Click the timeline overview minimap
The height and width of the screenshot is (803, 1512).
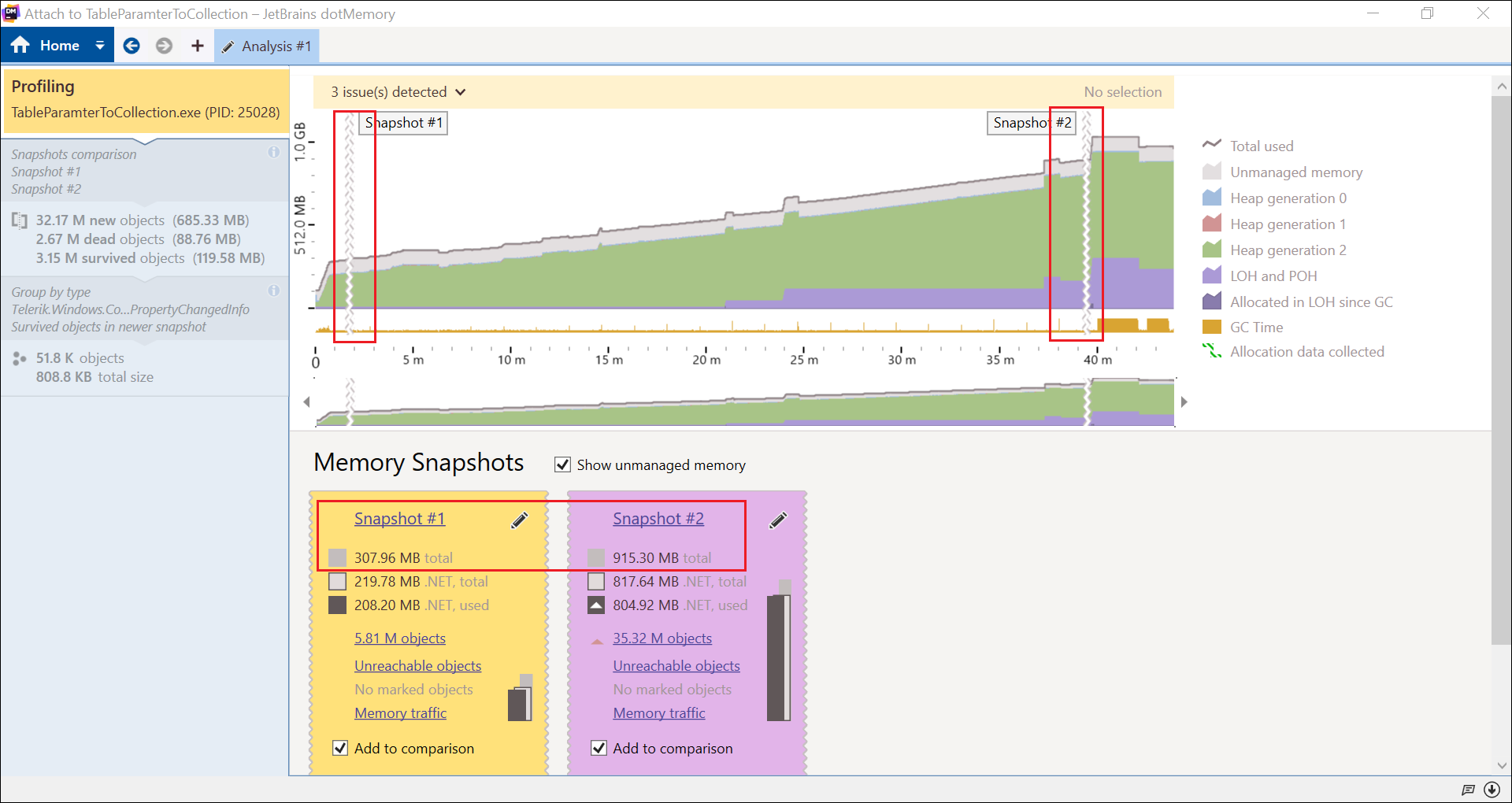tap(745, 402)
